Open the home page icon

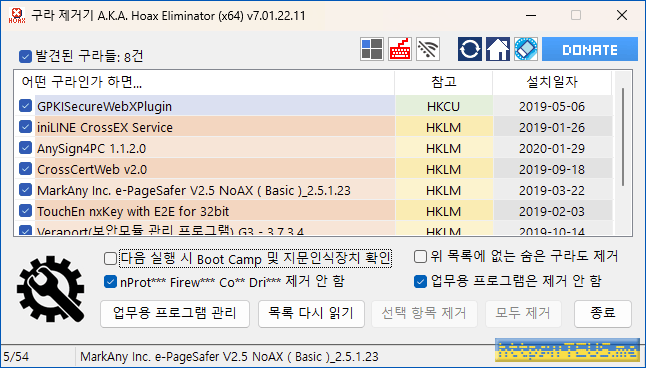click(x=498, y=49)
